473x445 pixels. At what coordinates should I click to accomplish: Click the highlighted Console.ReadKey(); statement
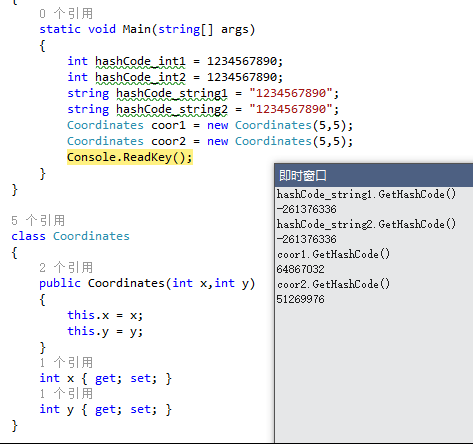pos(130,157)
